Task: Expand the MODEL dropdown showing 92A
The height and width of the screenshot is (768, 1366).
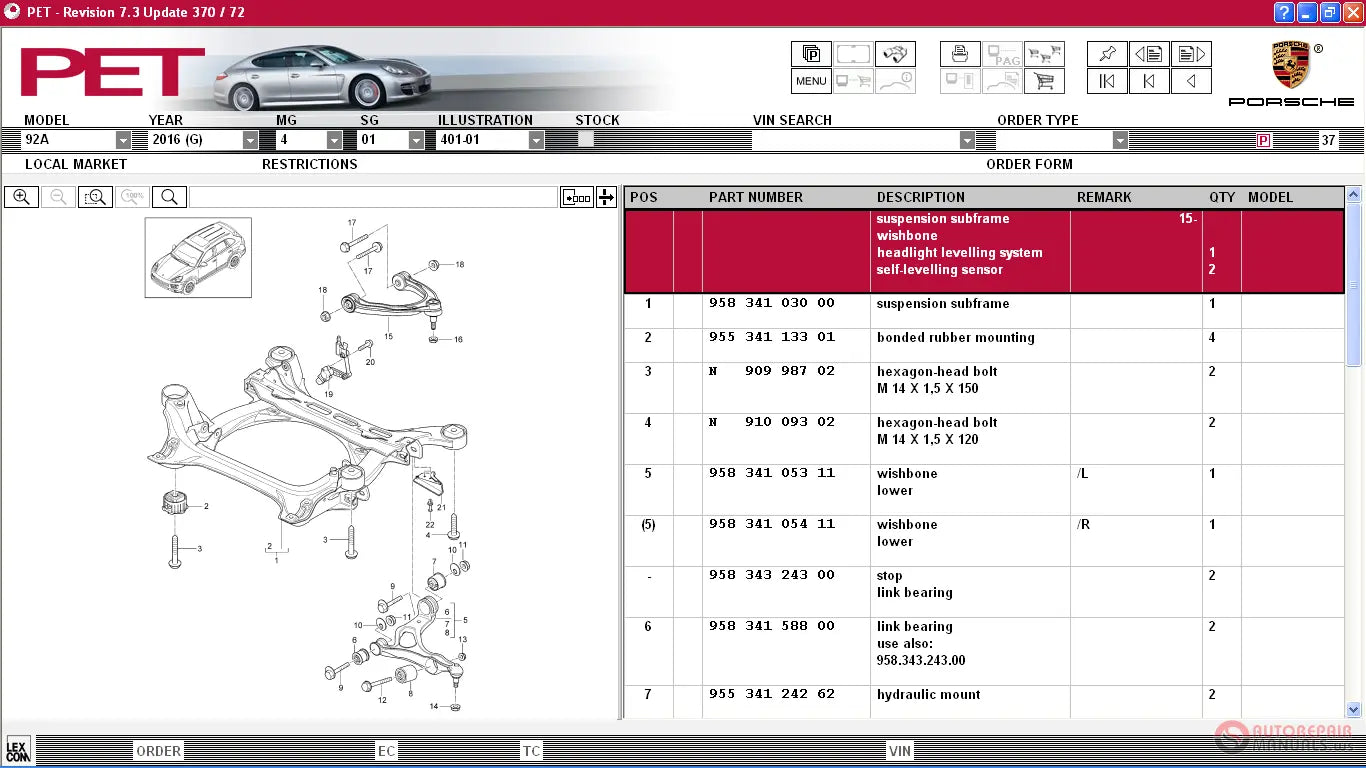Action: point(123,141)
